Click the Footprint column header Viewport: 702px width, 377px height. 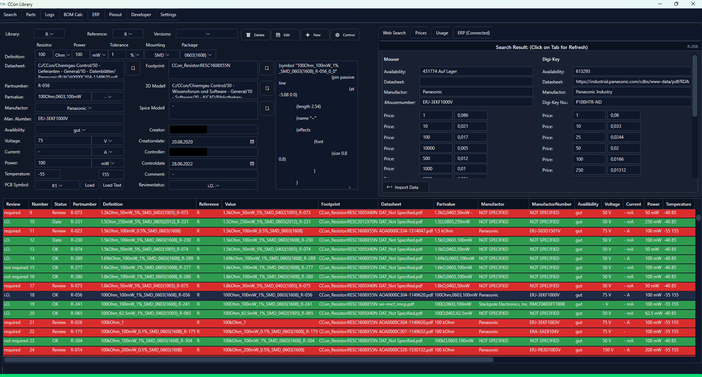[x=348, y=204]
